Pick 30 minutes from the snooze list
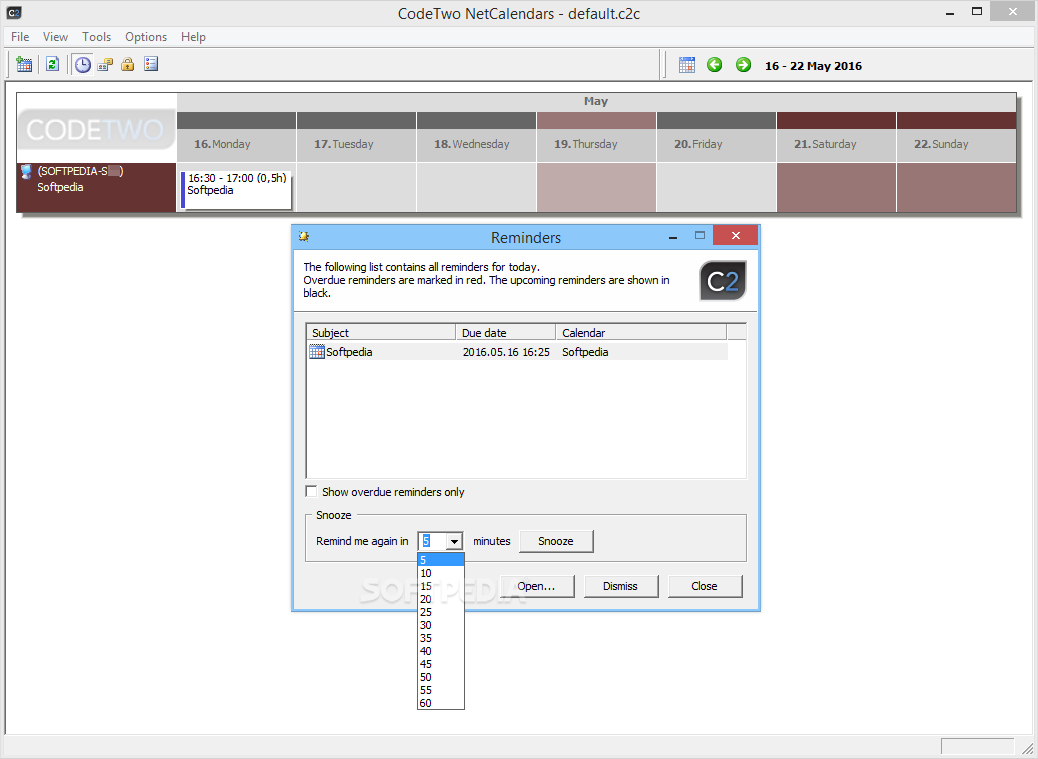 [x=440, y=625]
